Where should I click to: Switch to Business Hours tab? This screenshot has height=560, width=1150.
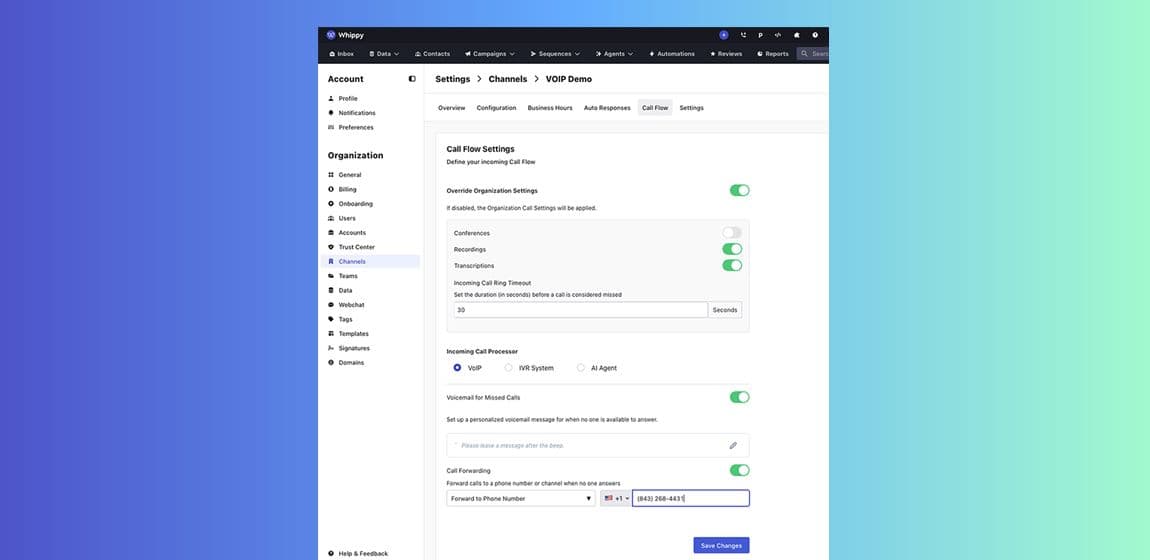click(x=550, y=108)
